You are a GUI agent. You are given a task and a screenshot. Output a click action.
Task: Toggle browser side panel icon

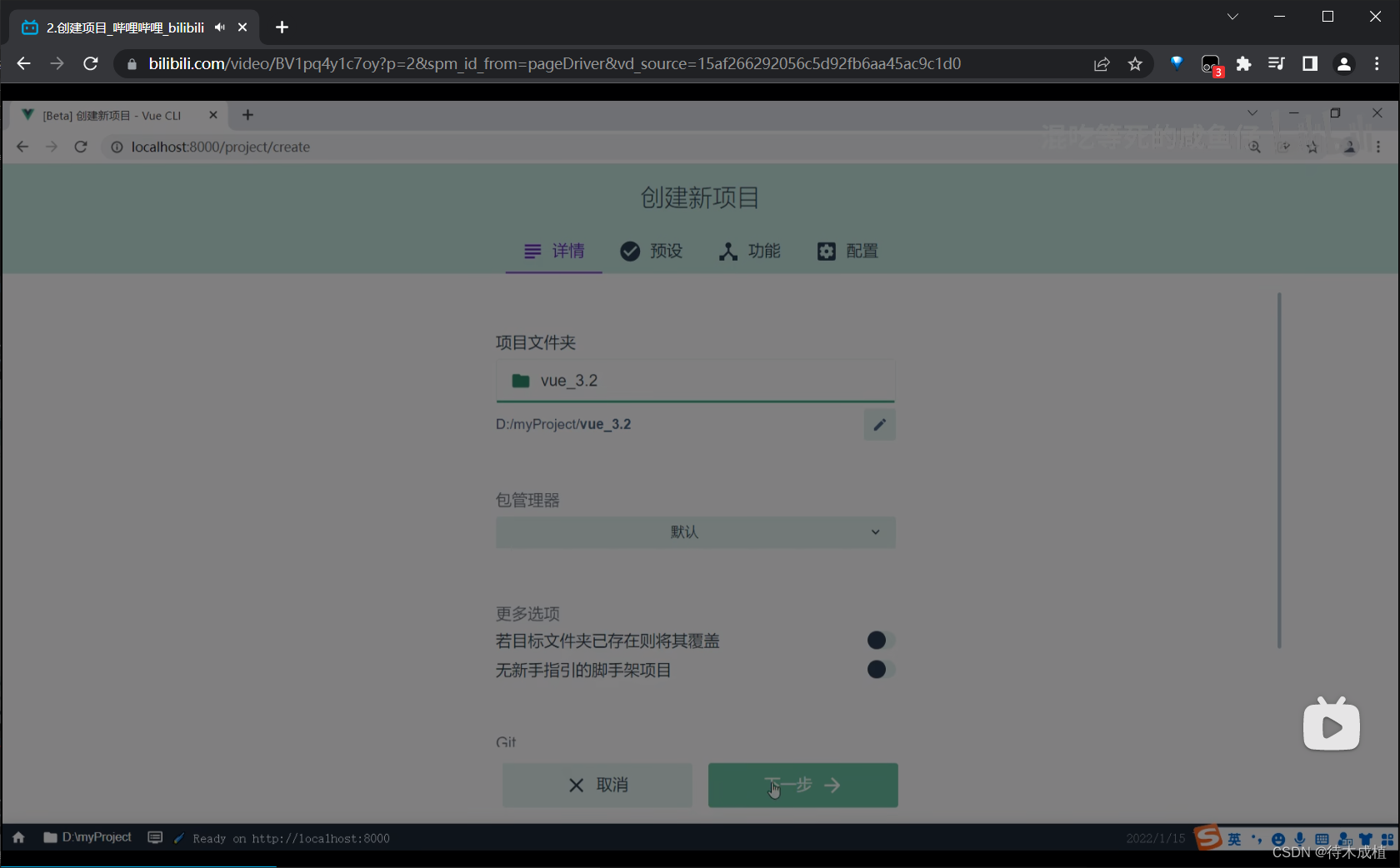pos(1310,64)
